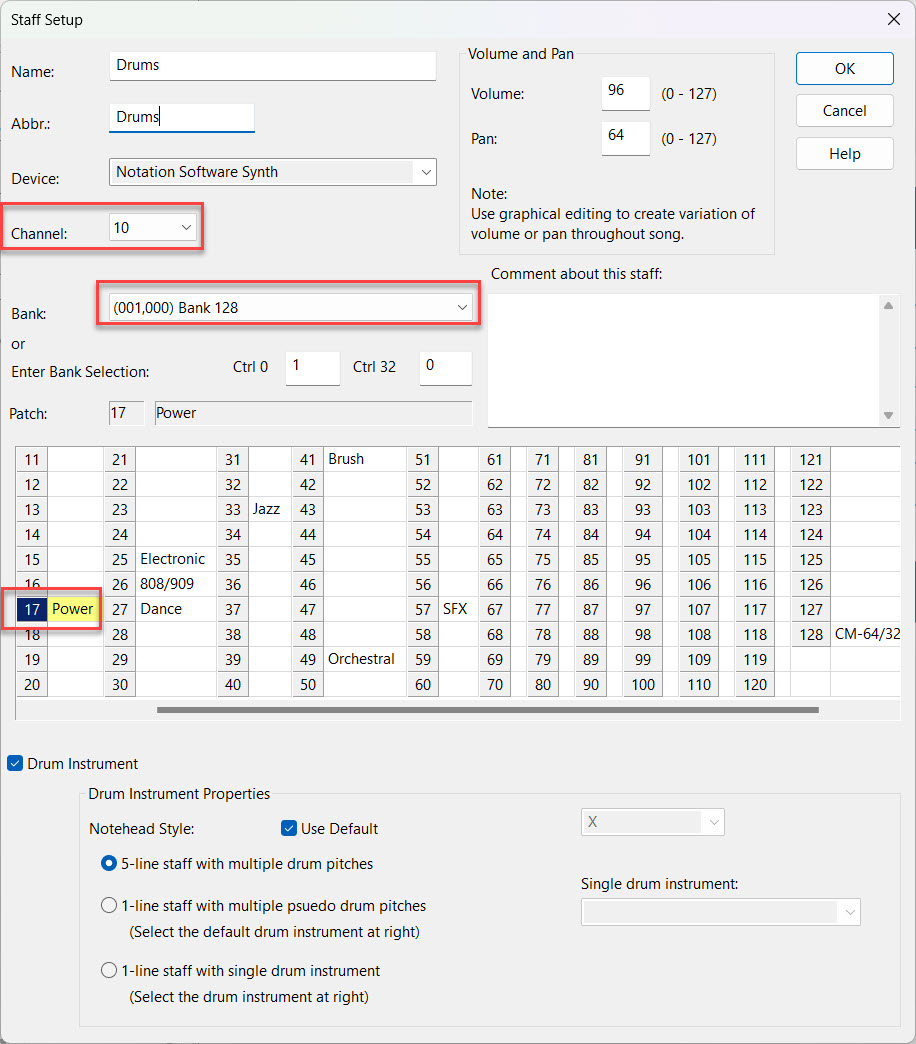
Task: Click the Name text field
Action: click(272, 66)
